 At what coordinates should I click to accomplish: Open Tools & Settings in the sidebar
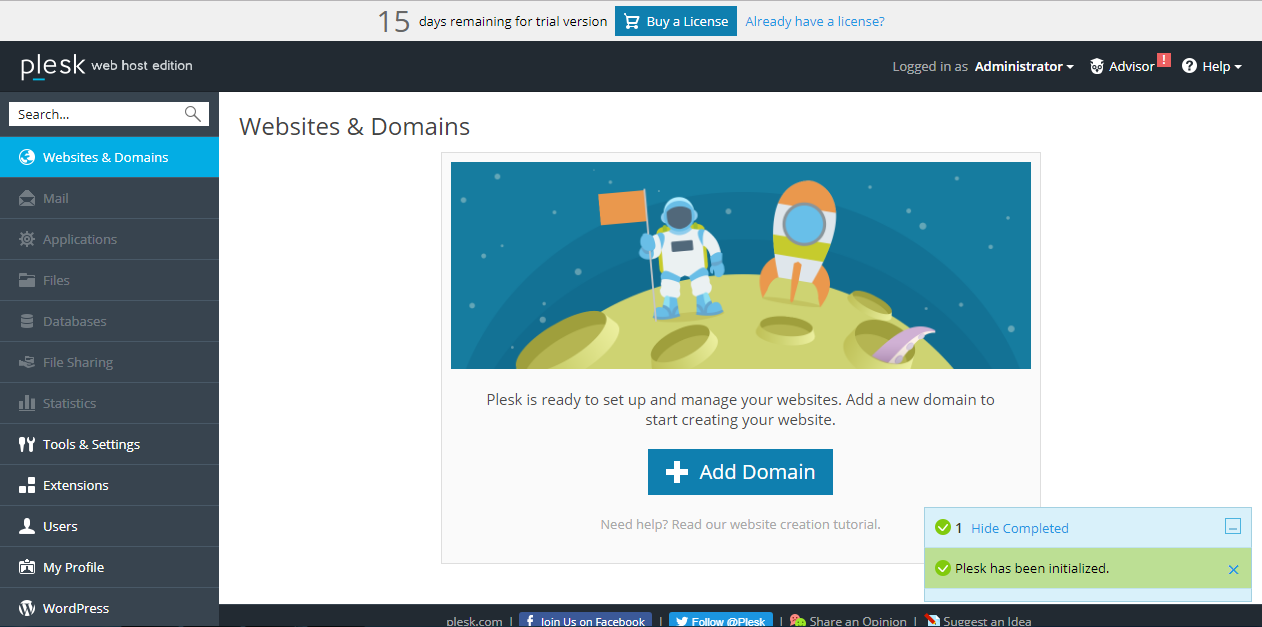(109, 444)
